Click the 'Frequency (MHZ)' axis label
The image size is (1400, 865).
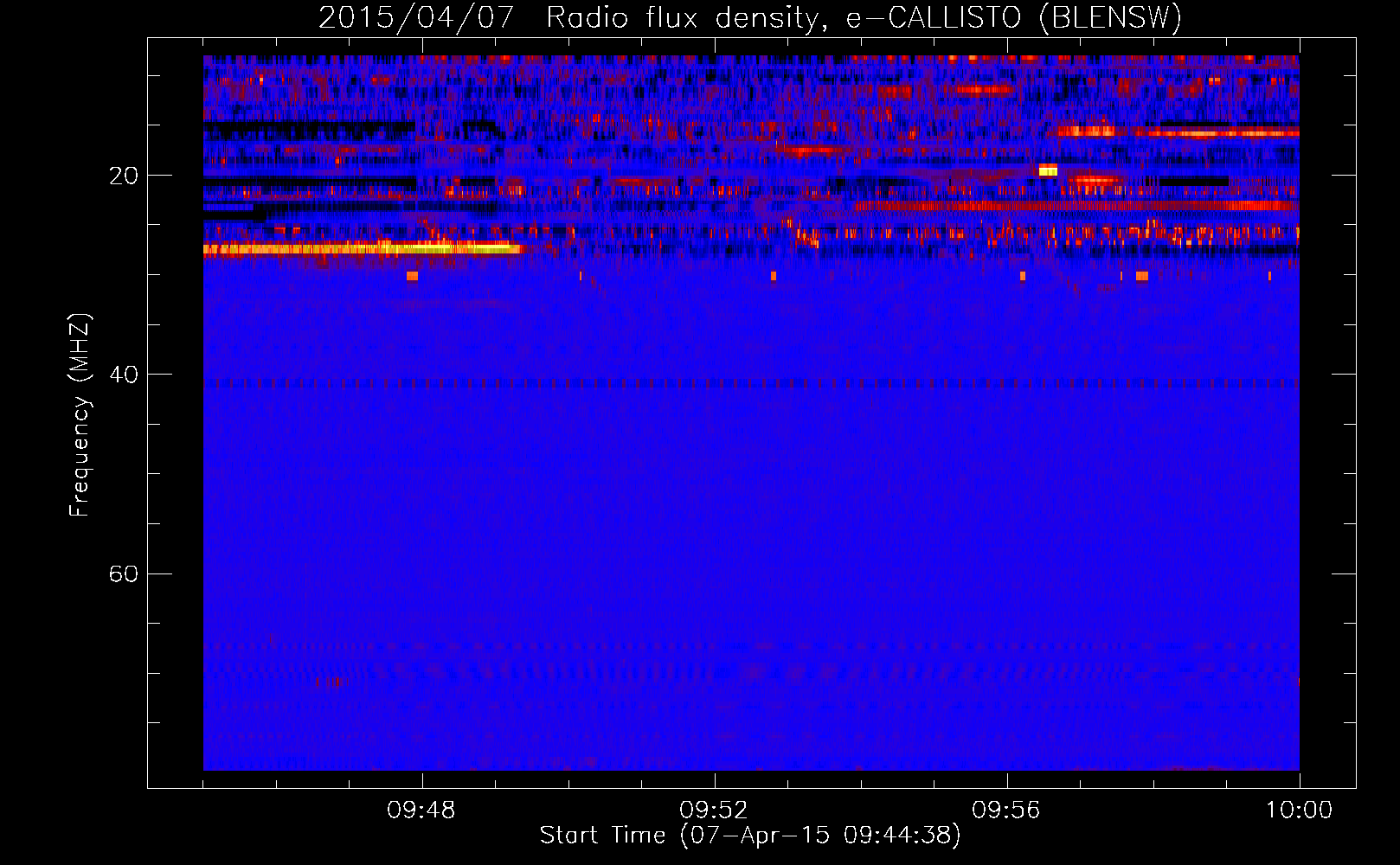point(80,415)
